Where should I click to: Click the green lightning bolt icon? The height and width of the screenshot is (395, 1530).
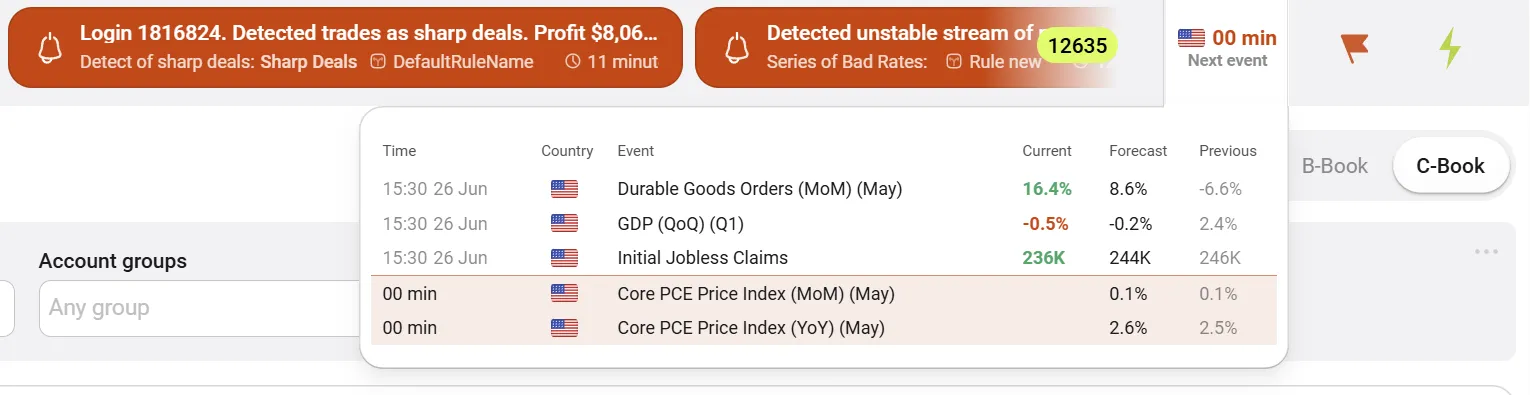coord(1449,47)
